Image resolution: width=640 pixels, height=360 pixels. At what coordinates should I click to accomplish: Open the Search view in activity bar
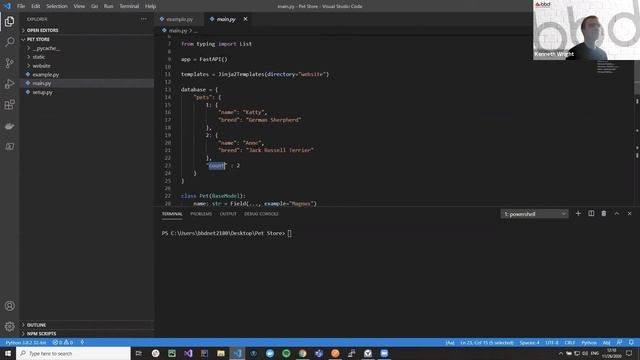point(9,42)
